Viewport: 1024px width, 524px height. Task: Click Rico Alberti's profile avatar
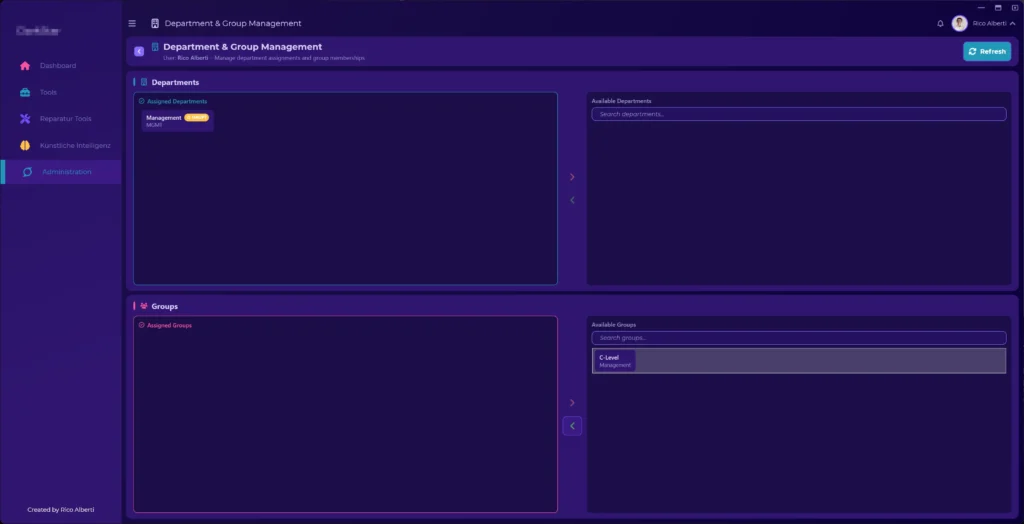click(x=959, y=24)
